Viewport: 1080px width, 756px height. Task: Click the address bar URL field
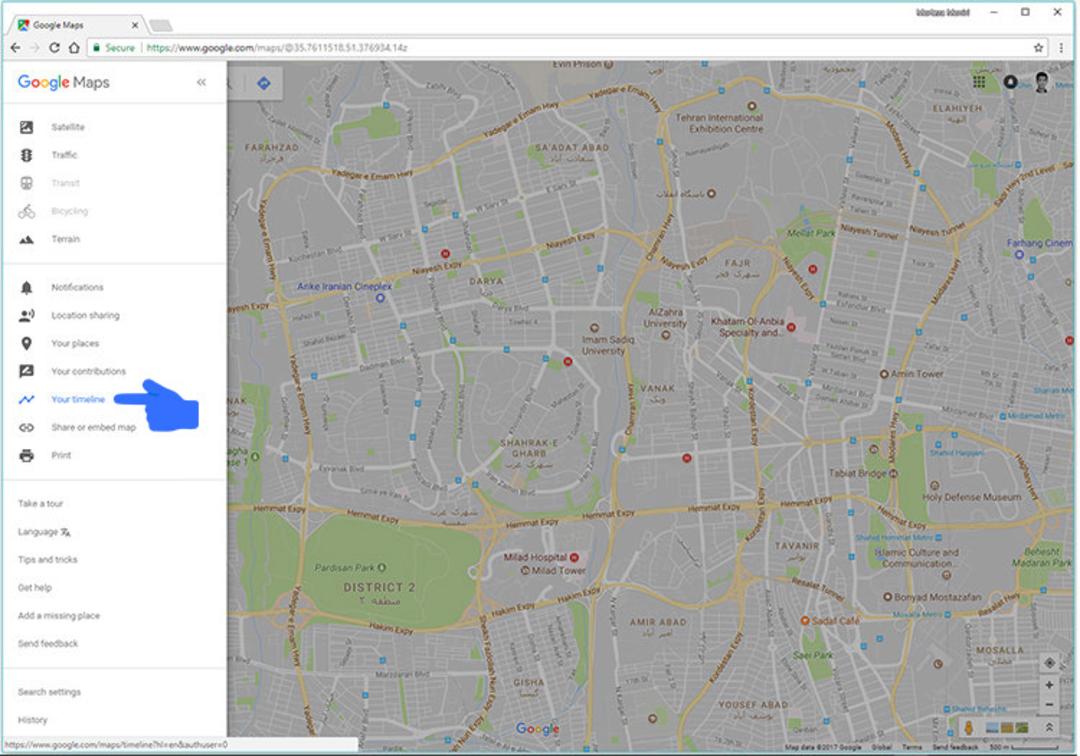568,48
